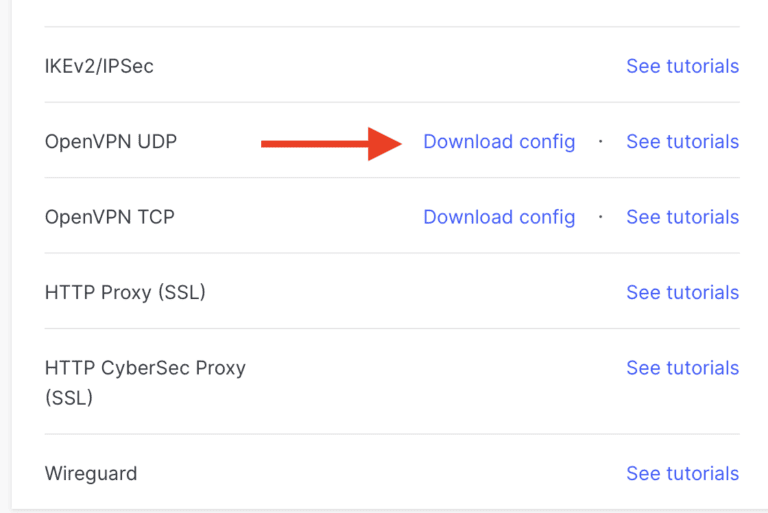Download the OpenVPN UDP config
This screenshot has width=768, height=513.
[499, 142]
